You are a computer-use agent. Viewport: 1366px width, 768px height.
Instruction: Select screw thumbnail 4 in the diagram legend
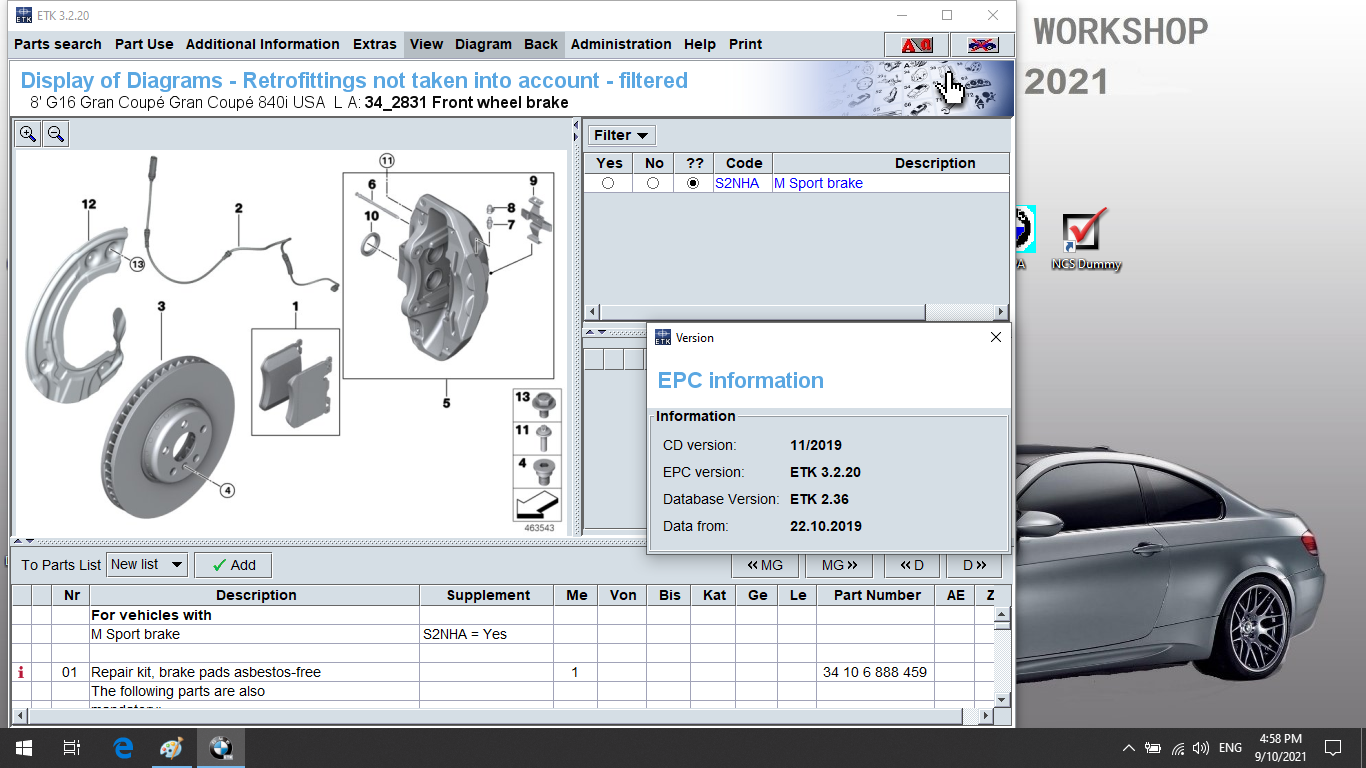point(537,471)
